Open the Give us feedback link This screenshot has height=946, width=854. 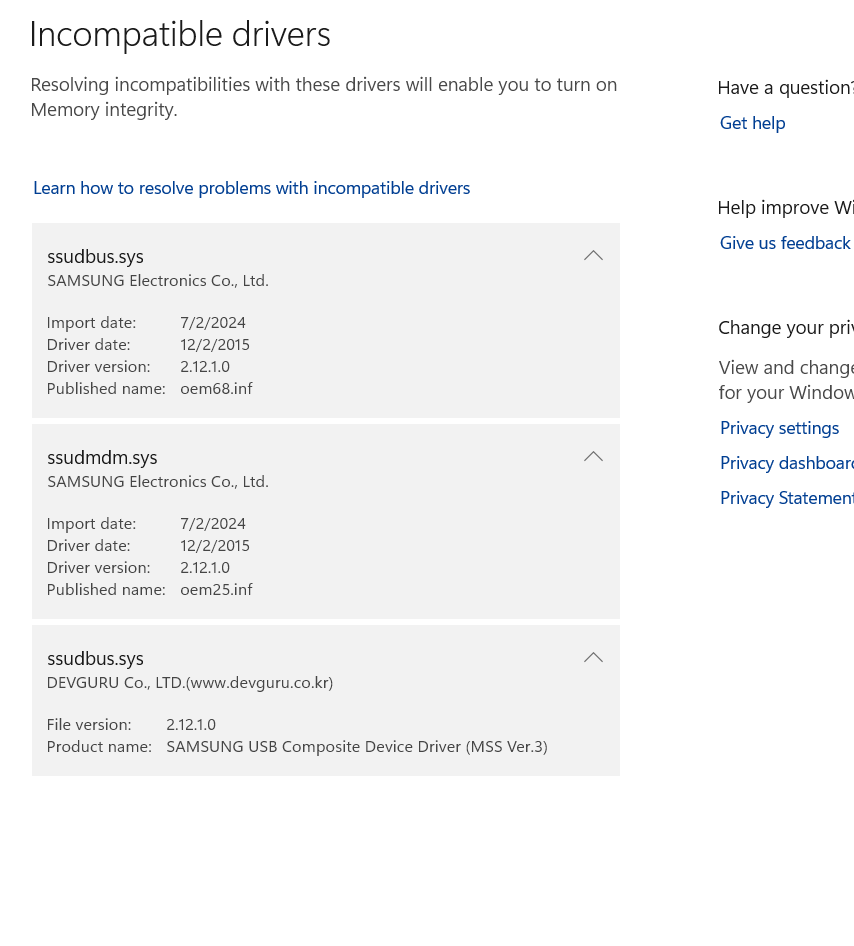785,243
